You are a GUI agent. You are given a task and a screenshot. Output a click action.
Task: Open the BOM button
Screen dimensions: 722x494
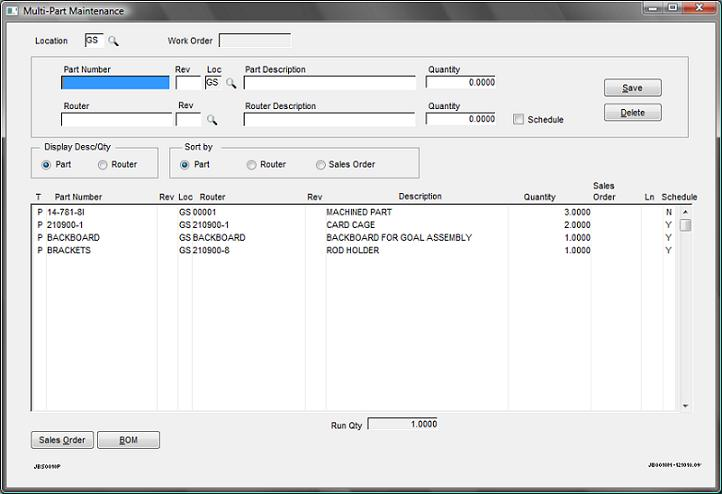[128, 440]
